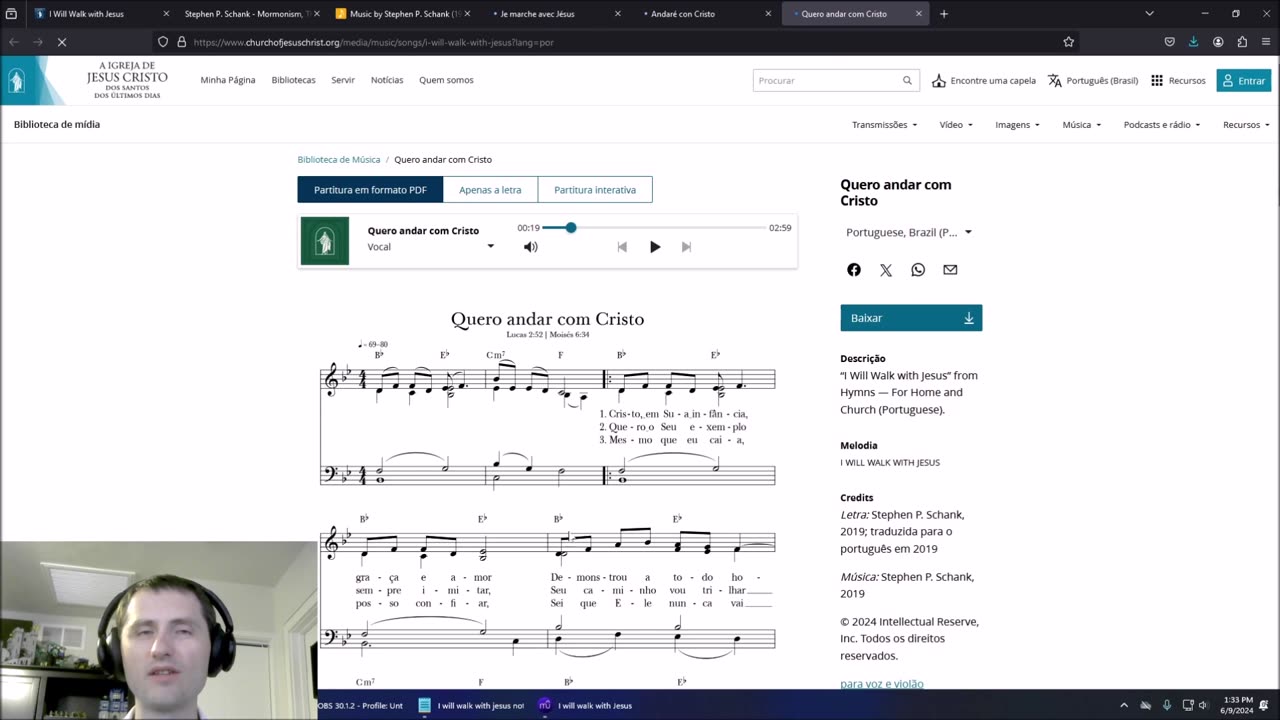Open the Recursos grid menu

pyautogui.click(x=1178, y=81)
